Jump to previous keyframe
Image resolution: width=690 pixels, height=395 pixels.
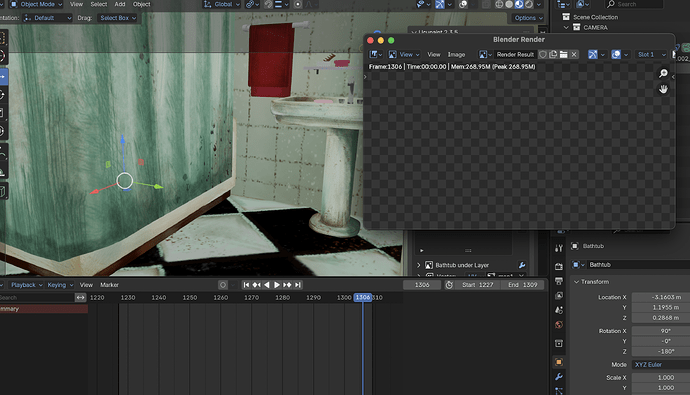(257, 285)
